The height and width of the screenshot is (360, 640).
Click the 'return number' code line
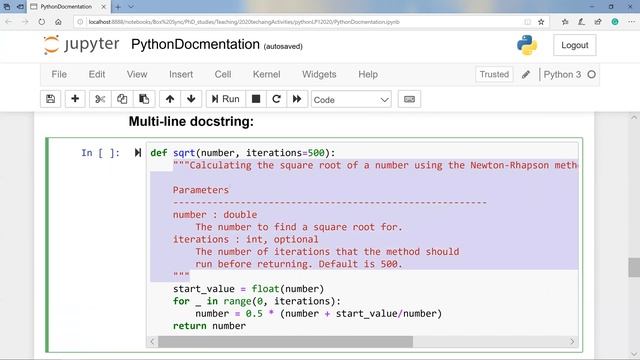(209, 326)
